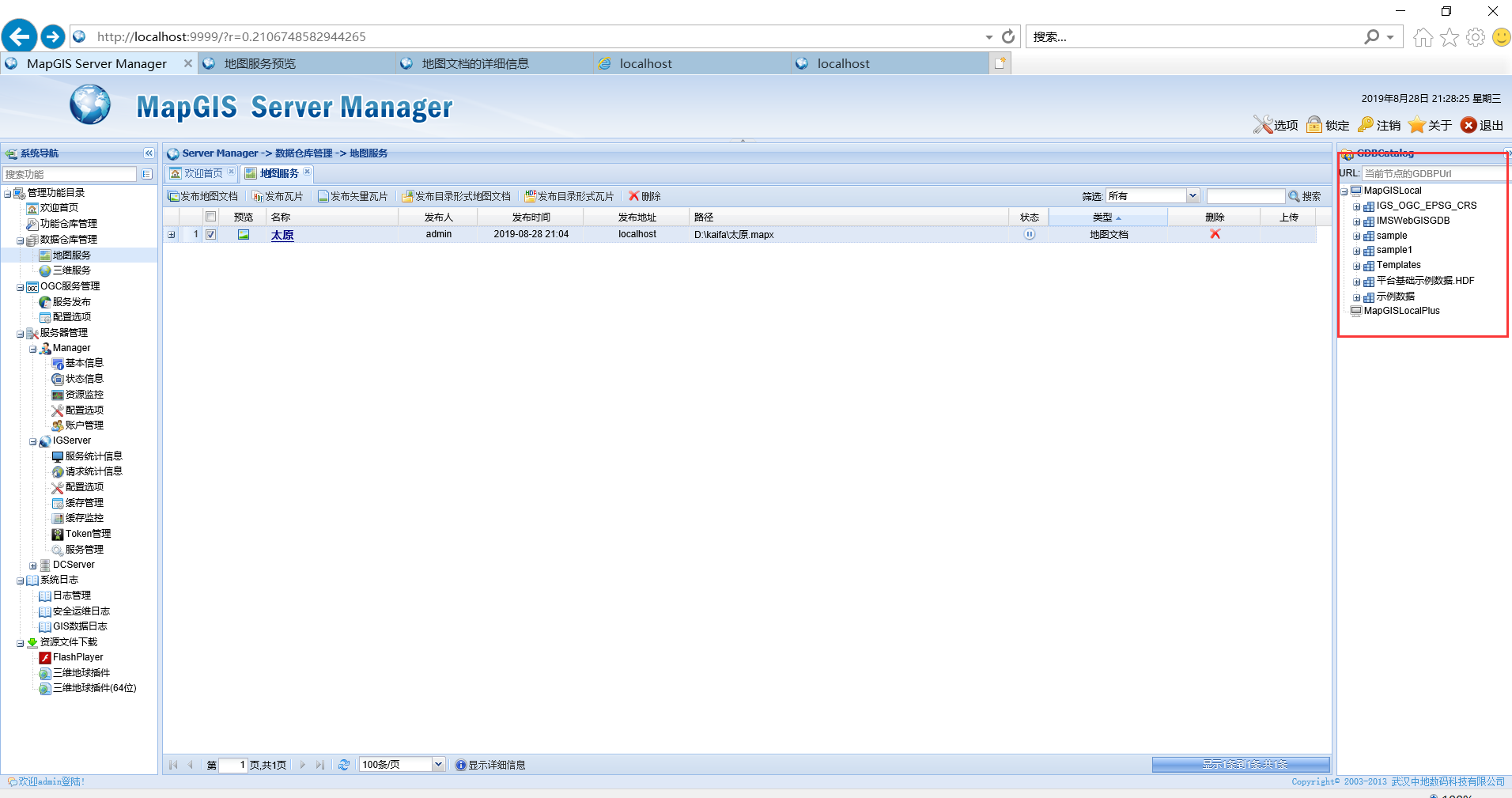1512x798 pixels.
Task: Close the 欢迎首页 inner tab
Action: (231, 172)
